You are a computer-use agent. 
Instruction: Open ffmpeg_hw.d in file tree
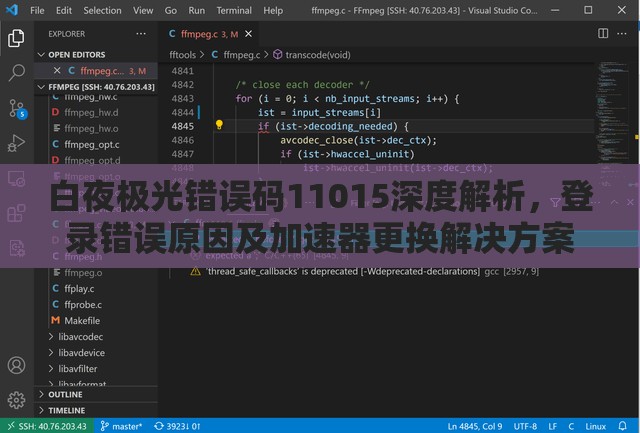point(91,112)
